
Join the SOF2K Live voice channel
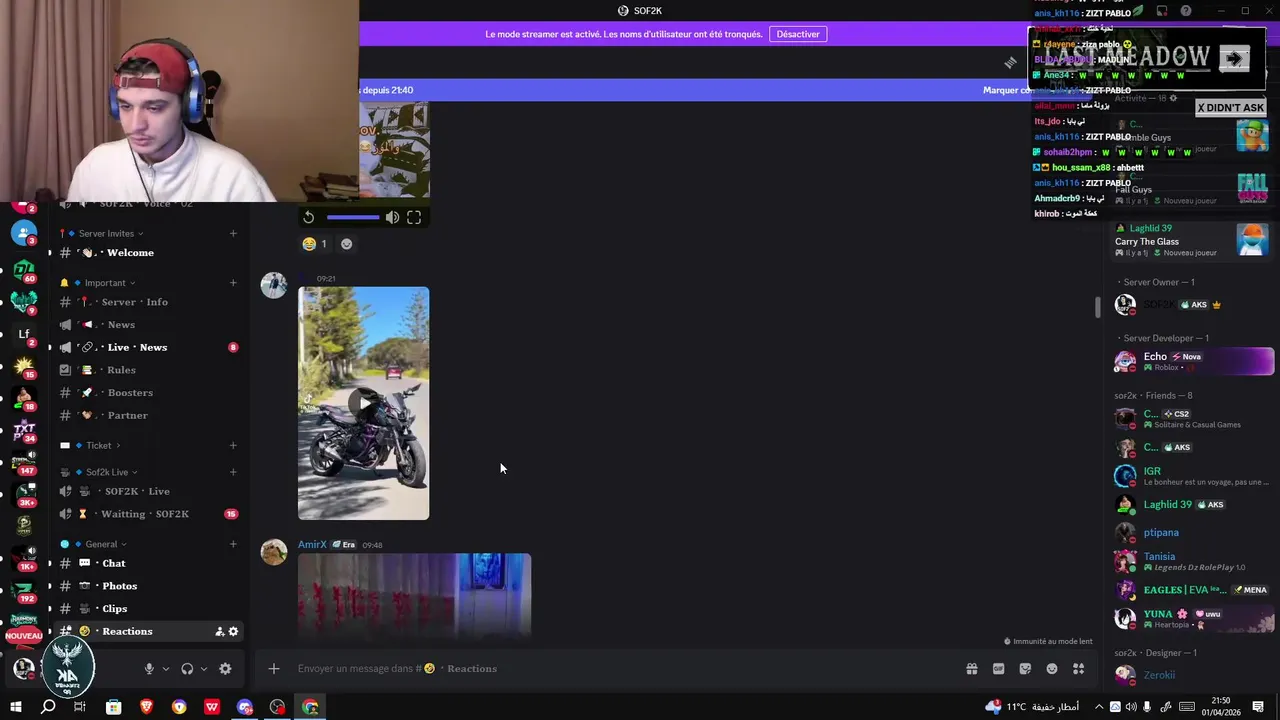click(150, 492)
